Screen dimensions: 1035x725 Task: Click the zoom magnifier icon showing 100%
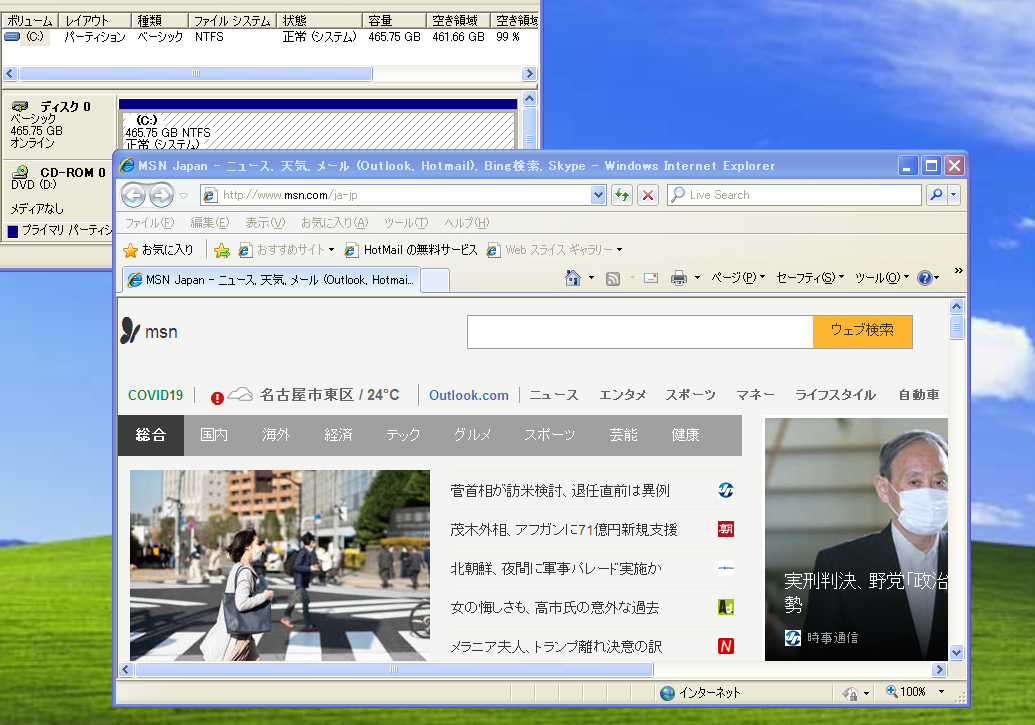pyautogui.click(x=892, y=691)
